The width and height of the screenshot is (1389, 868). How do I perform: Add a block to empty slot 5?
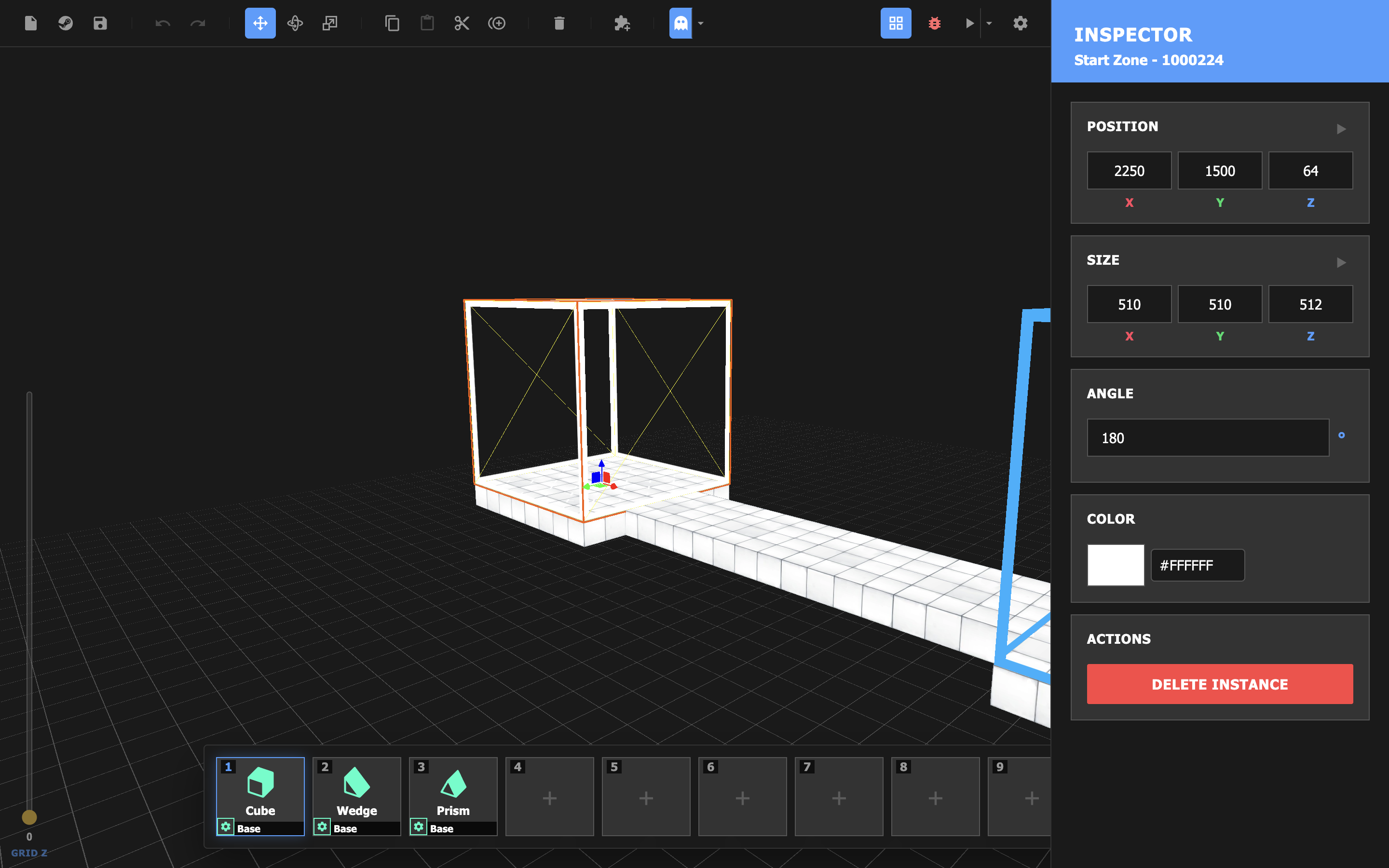(646, 797)
